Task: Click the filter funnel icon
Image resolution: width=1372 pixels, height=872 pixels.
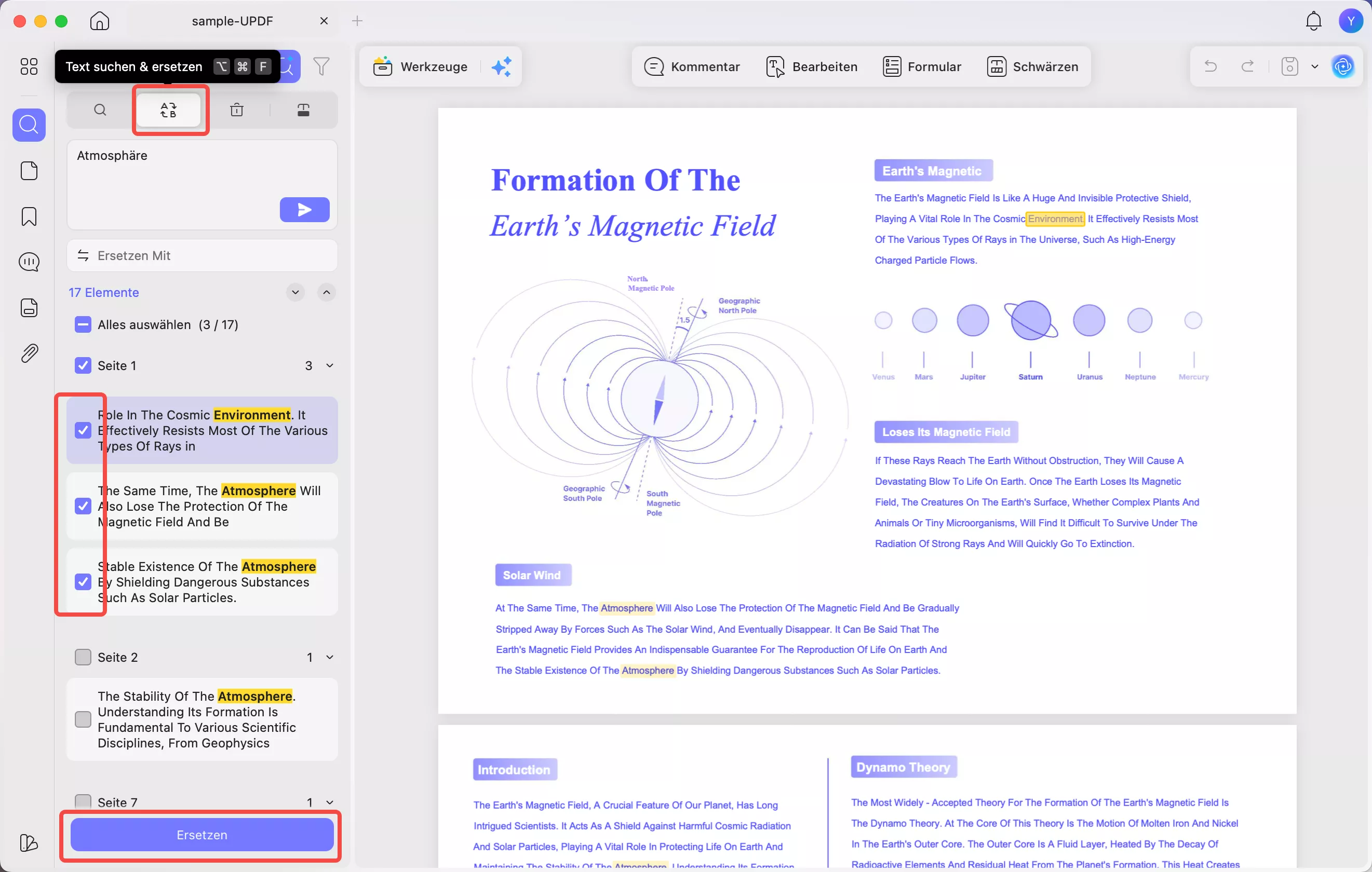Action: (321, 66)
